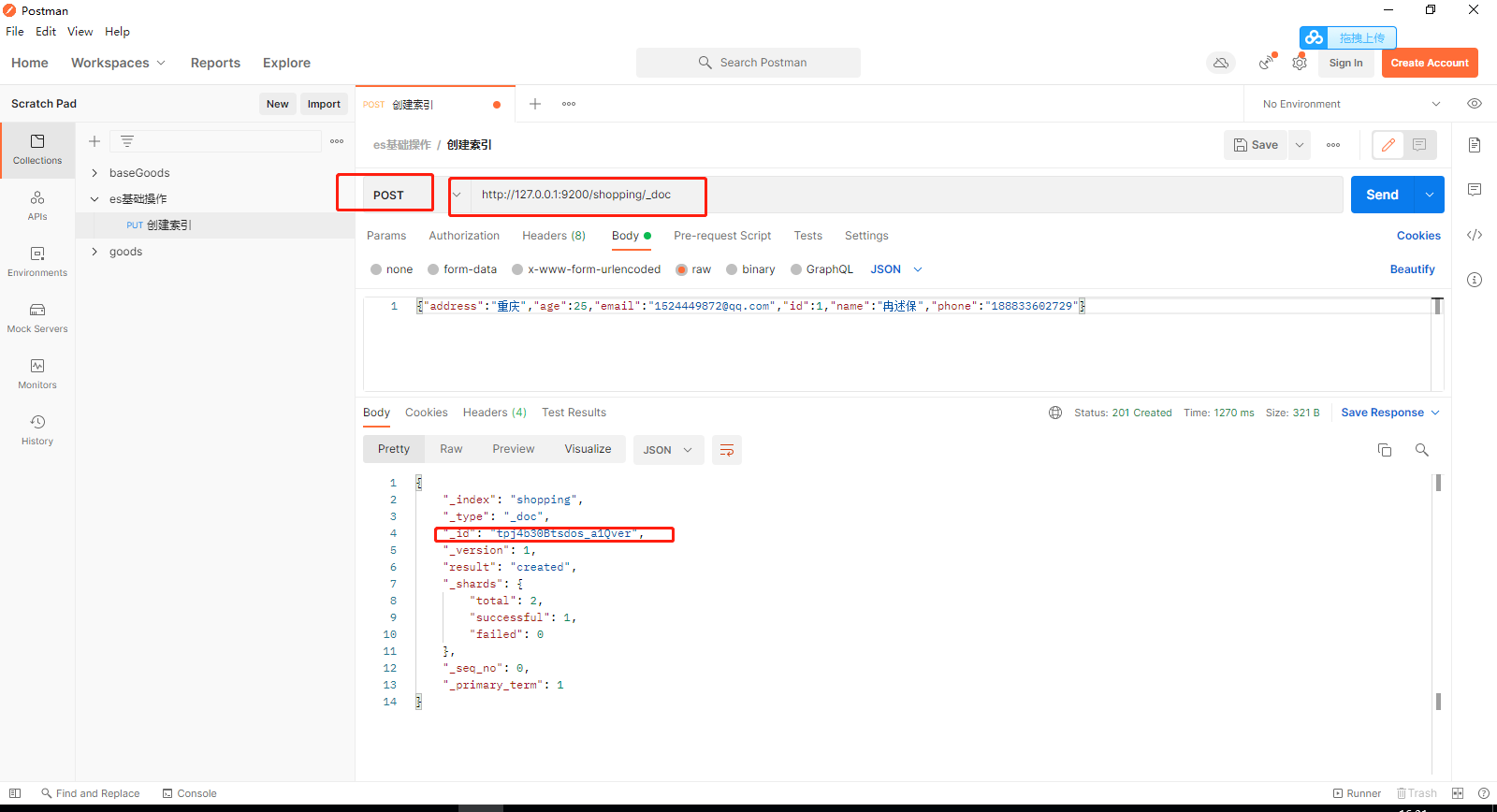Click the request Cookies link

coord(1418,236)
